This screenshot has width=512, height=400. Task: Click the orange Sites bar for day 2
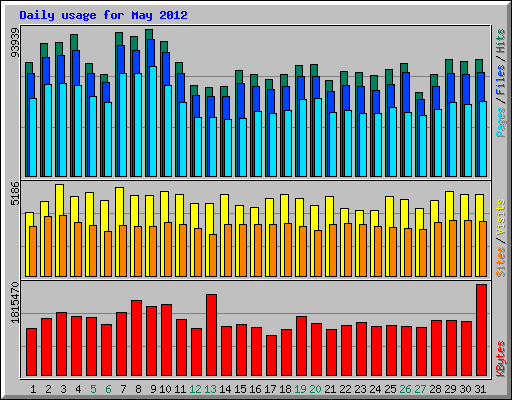tap(48, 246)
